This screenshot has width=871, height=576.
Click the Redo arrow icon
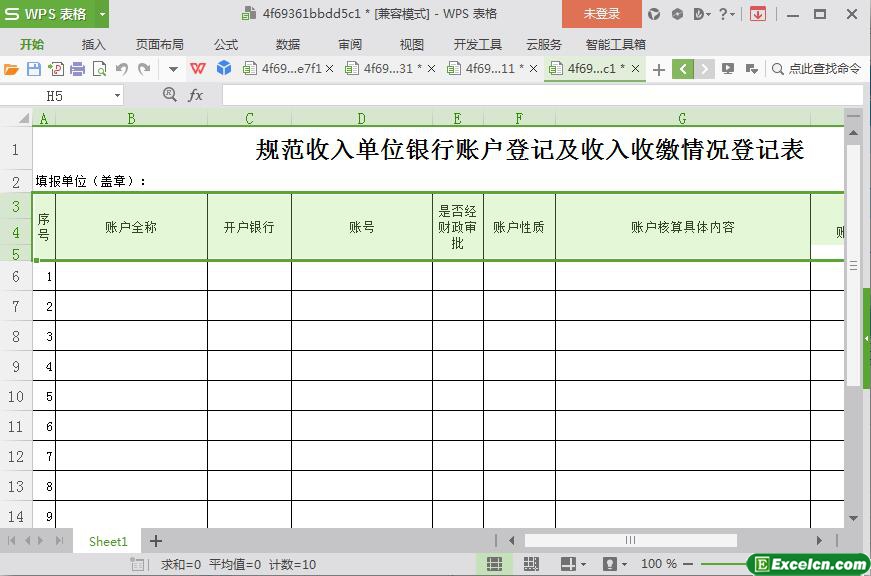pyautogui.click(x=144, y=69)
